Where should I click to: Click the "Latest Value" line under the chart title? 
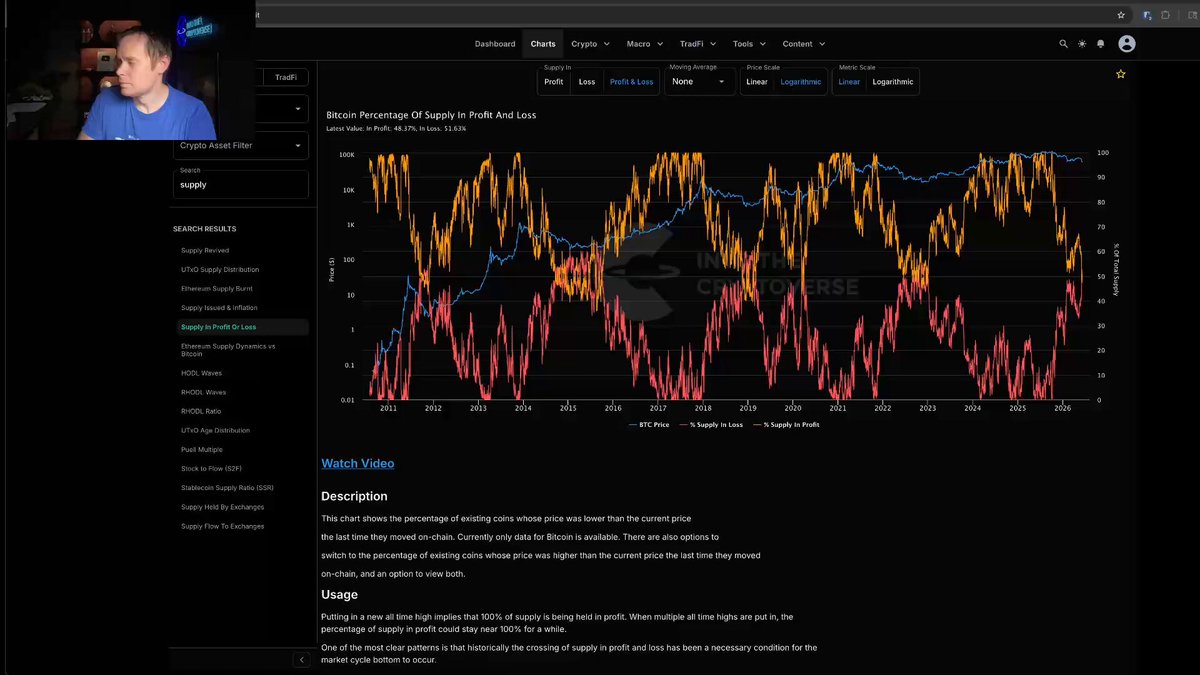396,128
